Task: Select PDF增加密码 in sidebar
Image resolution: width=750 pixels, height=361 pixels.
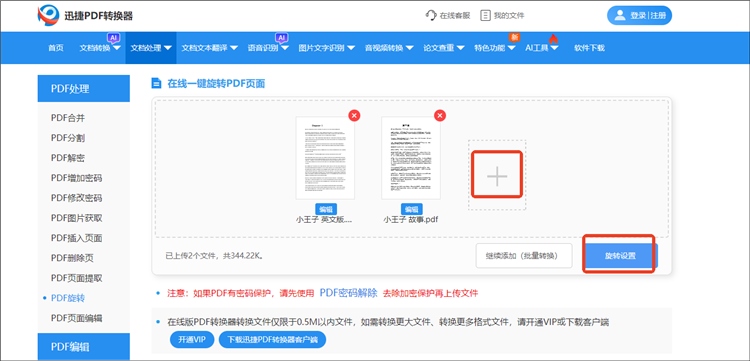Action: (77, 178)
